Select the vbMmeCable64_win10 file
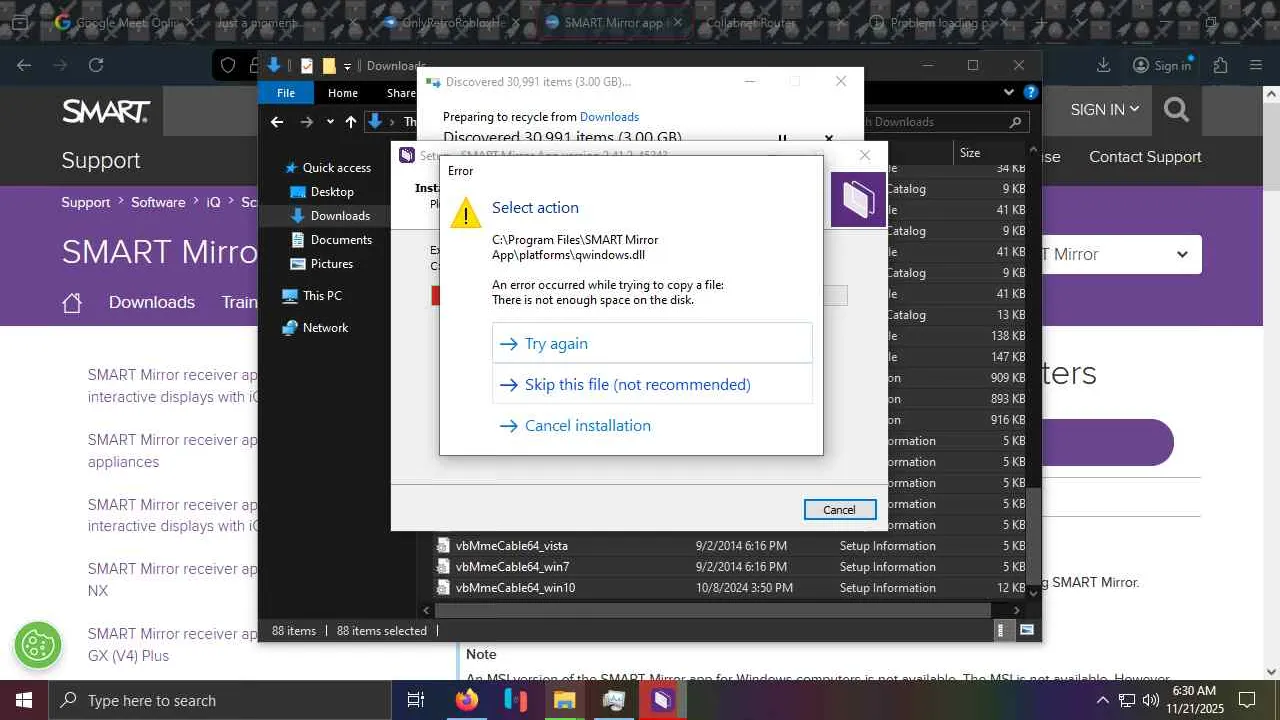Screen dimensions: 1280x720 pyautogui.click(x=515, y=588)
